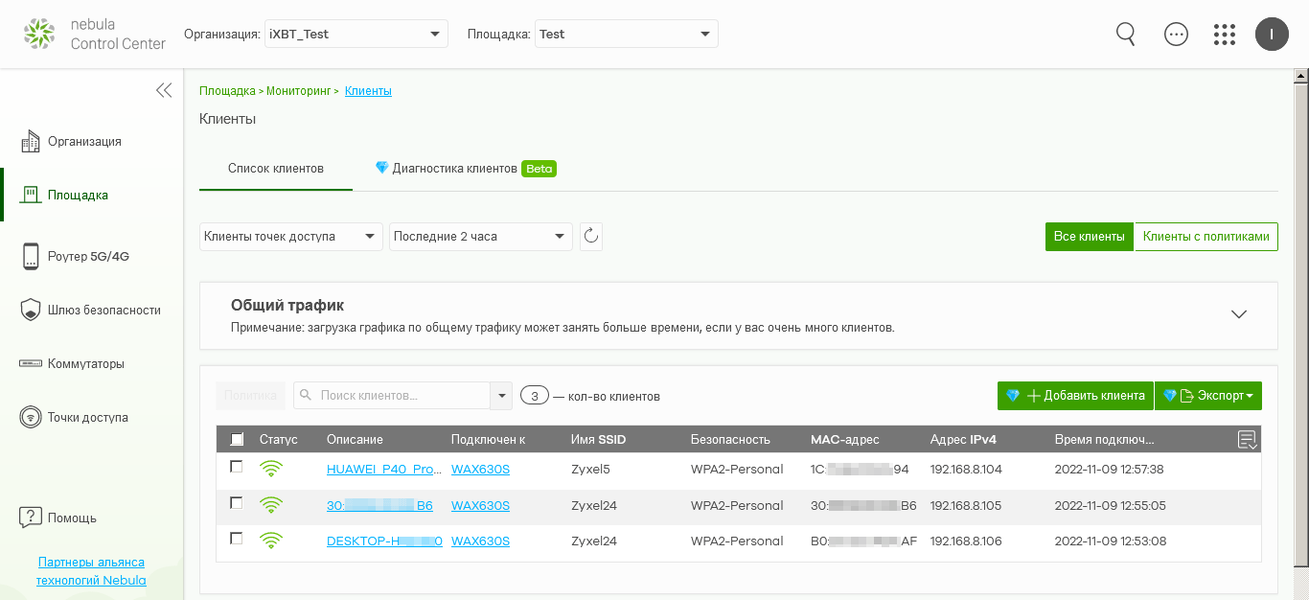Screen dimensions: 1309x600
Task: Click the user avatar icon
Action: click(1271, 34)
